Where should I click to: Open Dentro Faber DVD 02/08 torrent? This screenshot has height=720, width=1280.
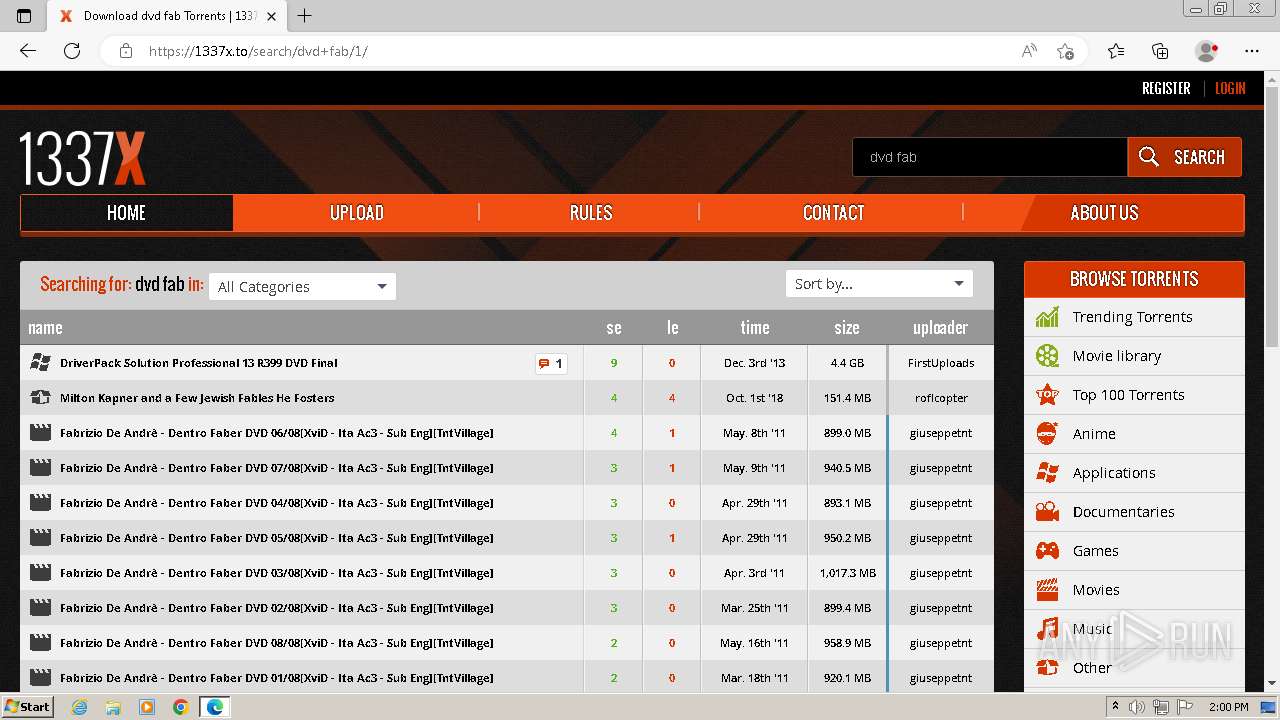click(x=277, y=608)
